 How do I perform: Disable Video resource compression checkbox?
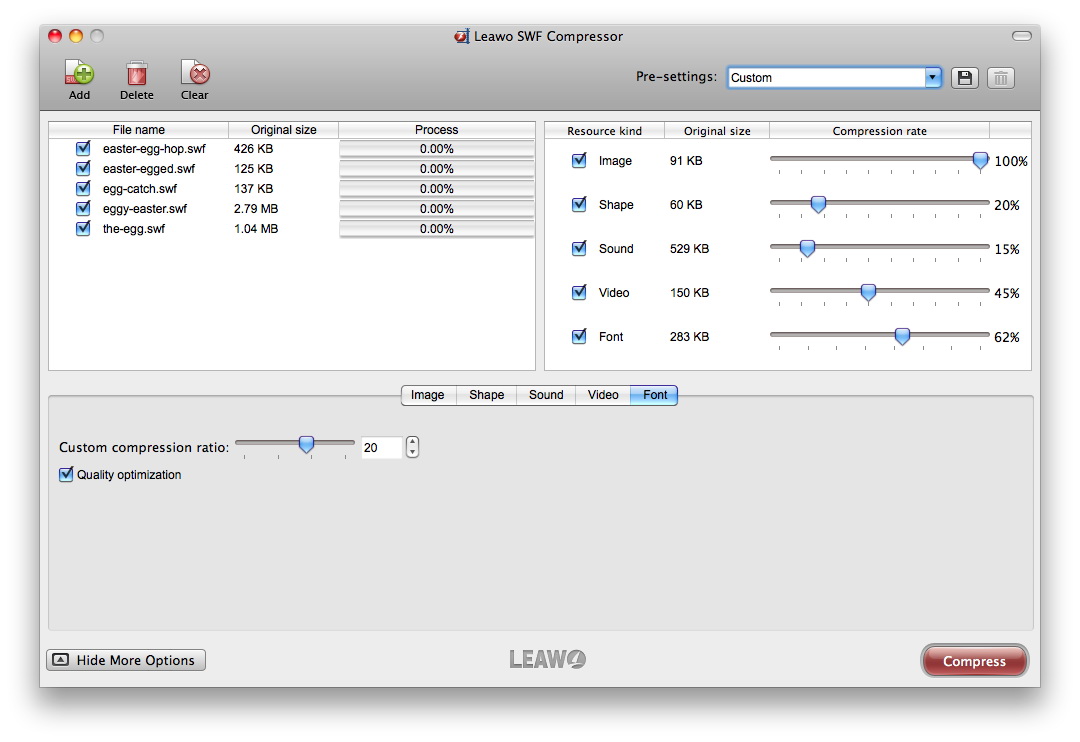click(579, 293)
